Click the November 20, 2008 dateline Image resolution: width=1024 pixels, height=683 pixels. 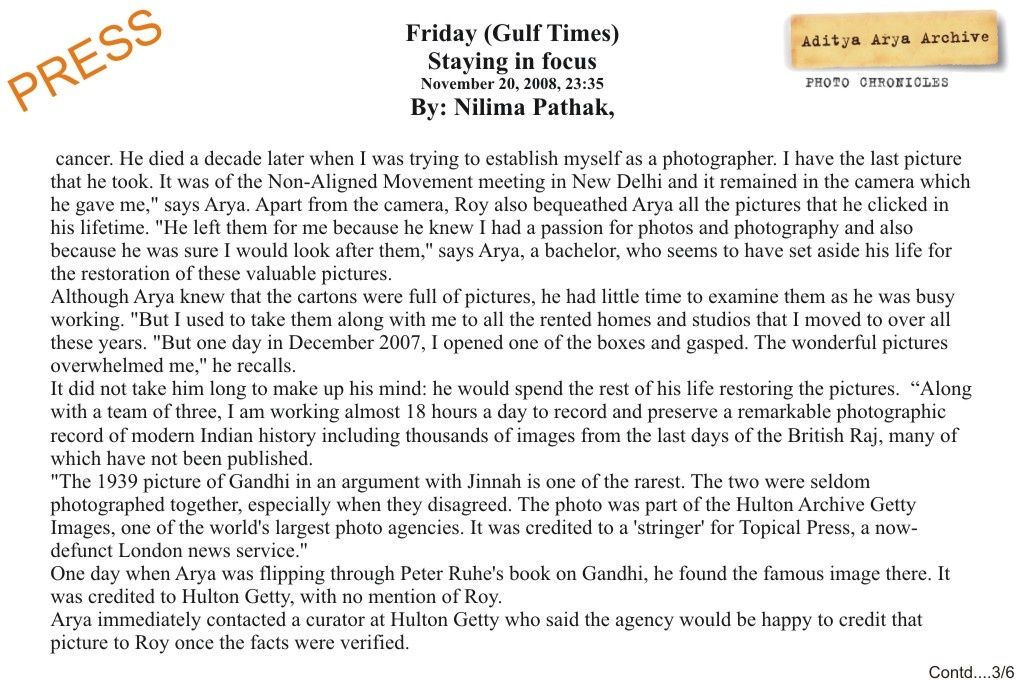(512, 84)
